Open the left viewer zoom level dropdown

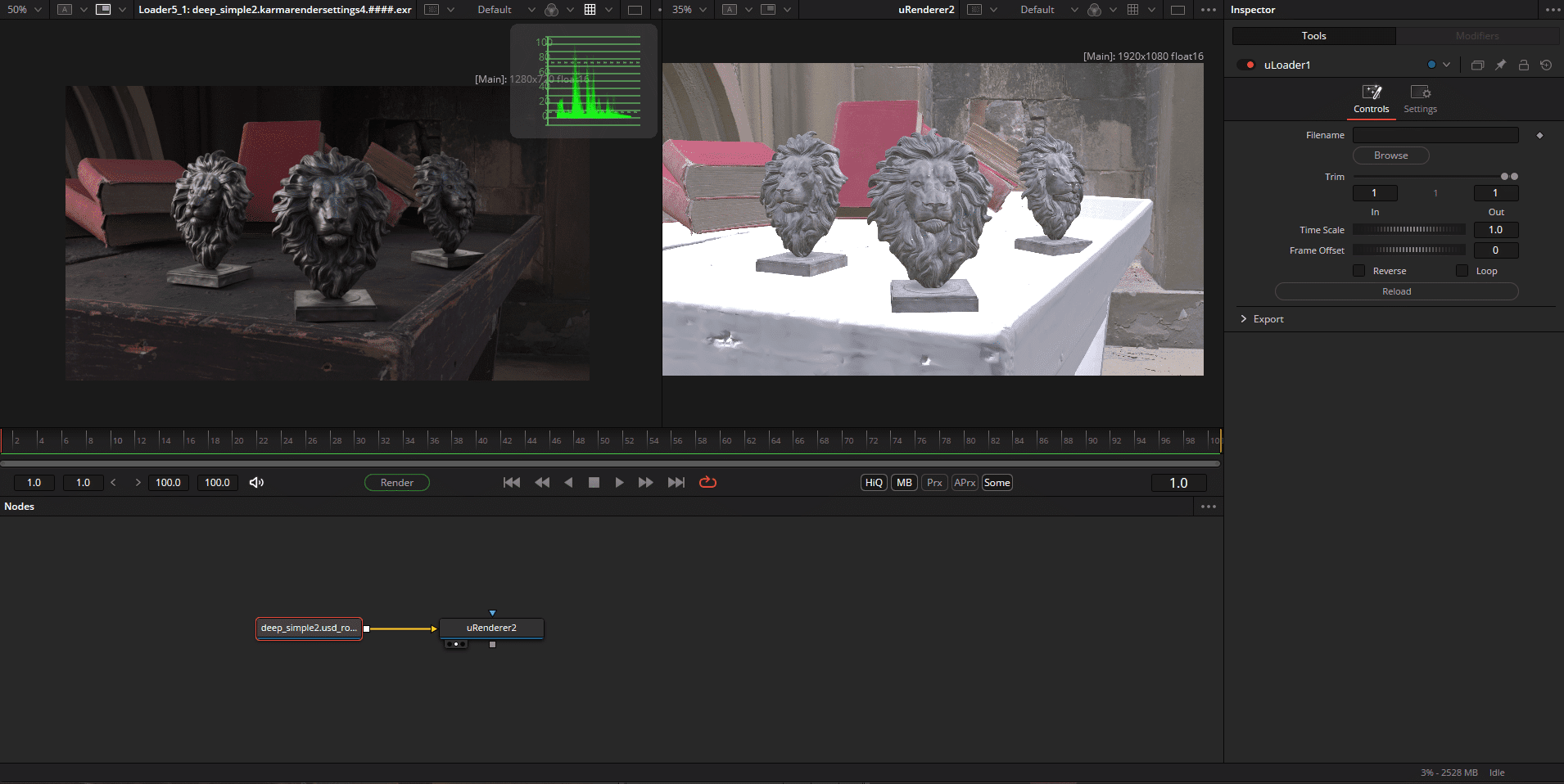36,10
